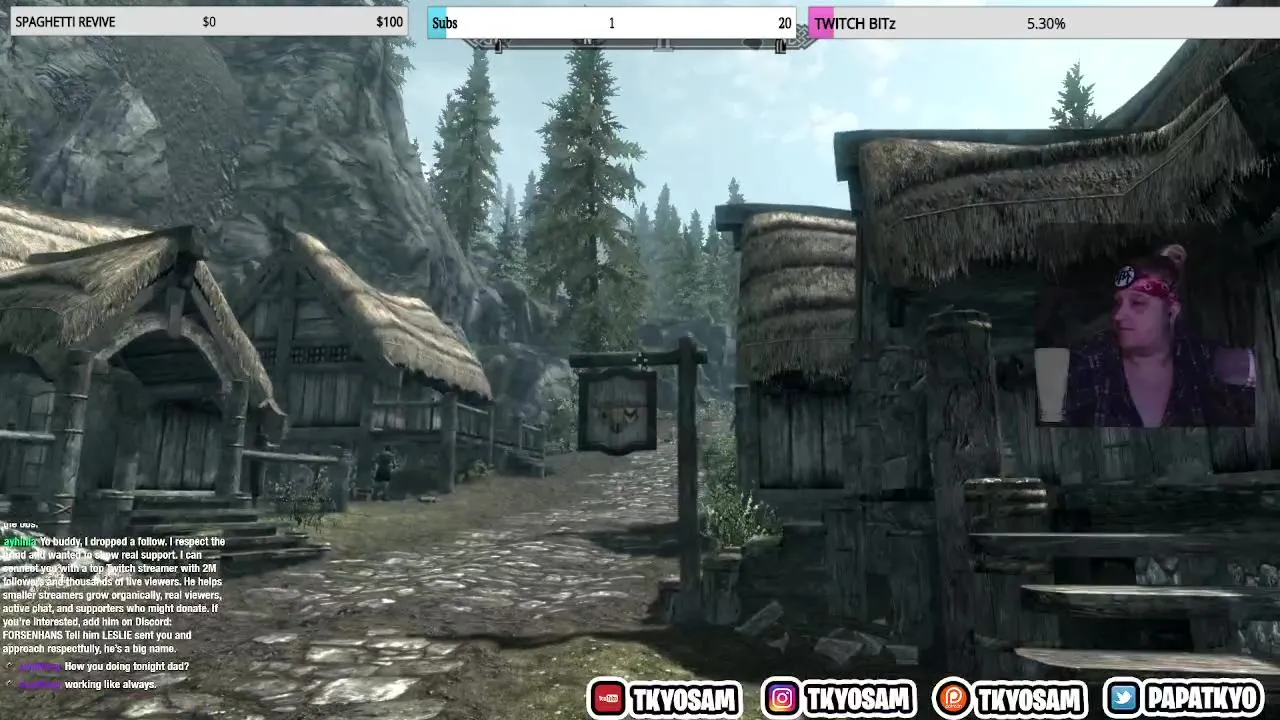Click the badge icon before 'How you doing' message
This screenshot has width=1280, height=720.
[10, 666]
